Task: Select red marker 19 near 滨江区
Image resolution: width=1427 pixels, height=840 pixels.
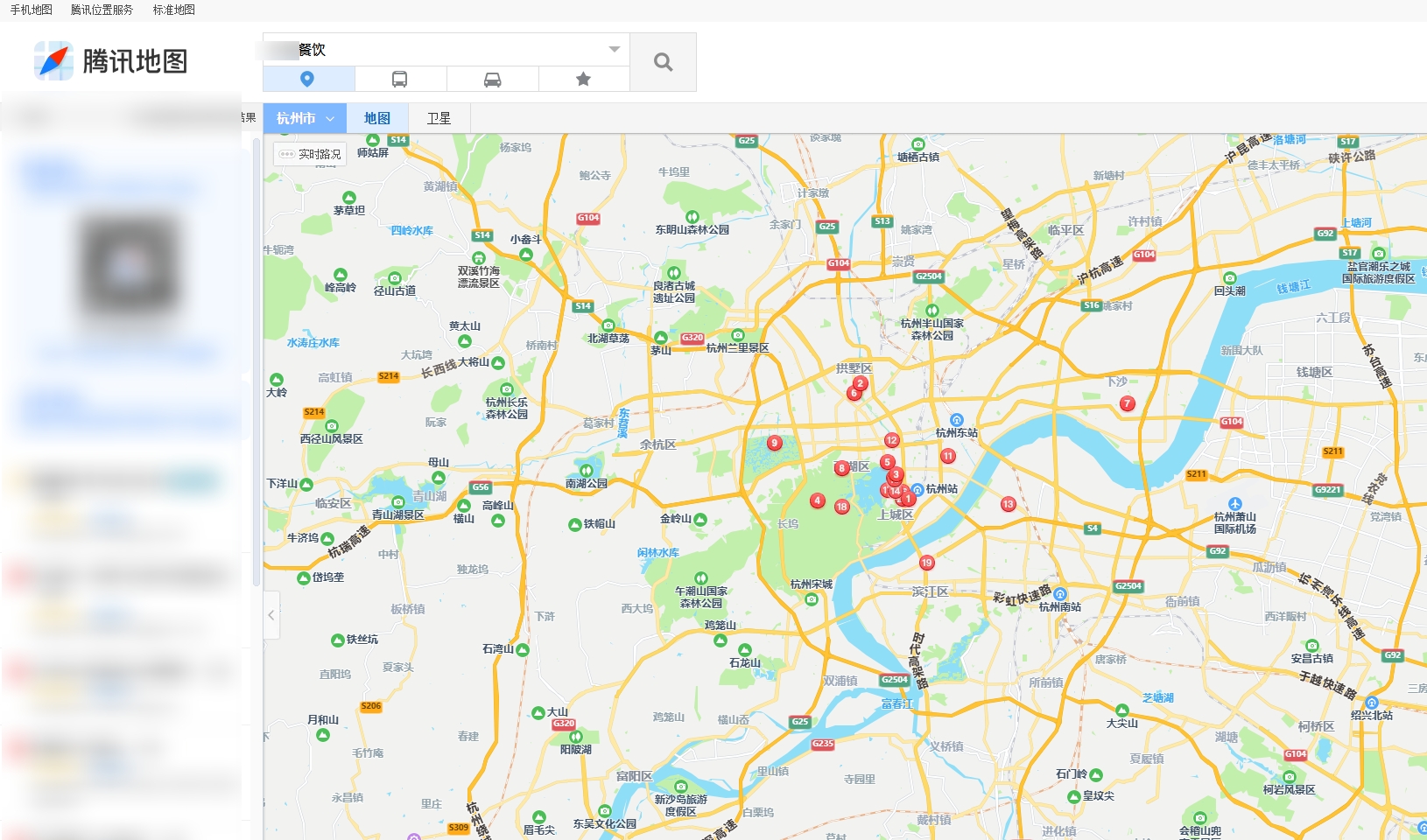Action: [926, 563]
